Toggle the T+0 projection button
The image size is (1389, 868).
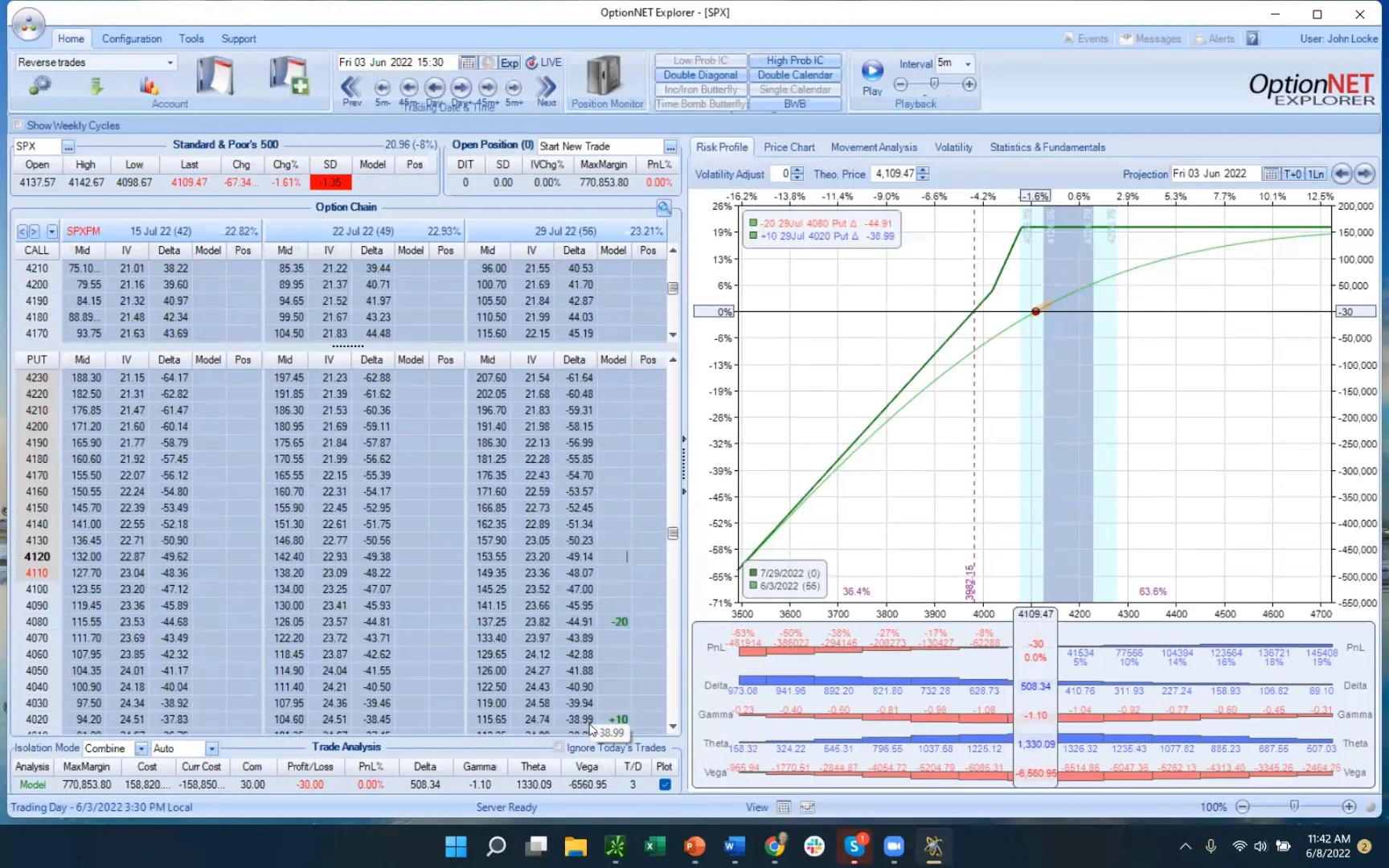[1293, 174]
